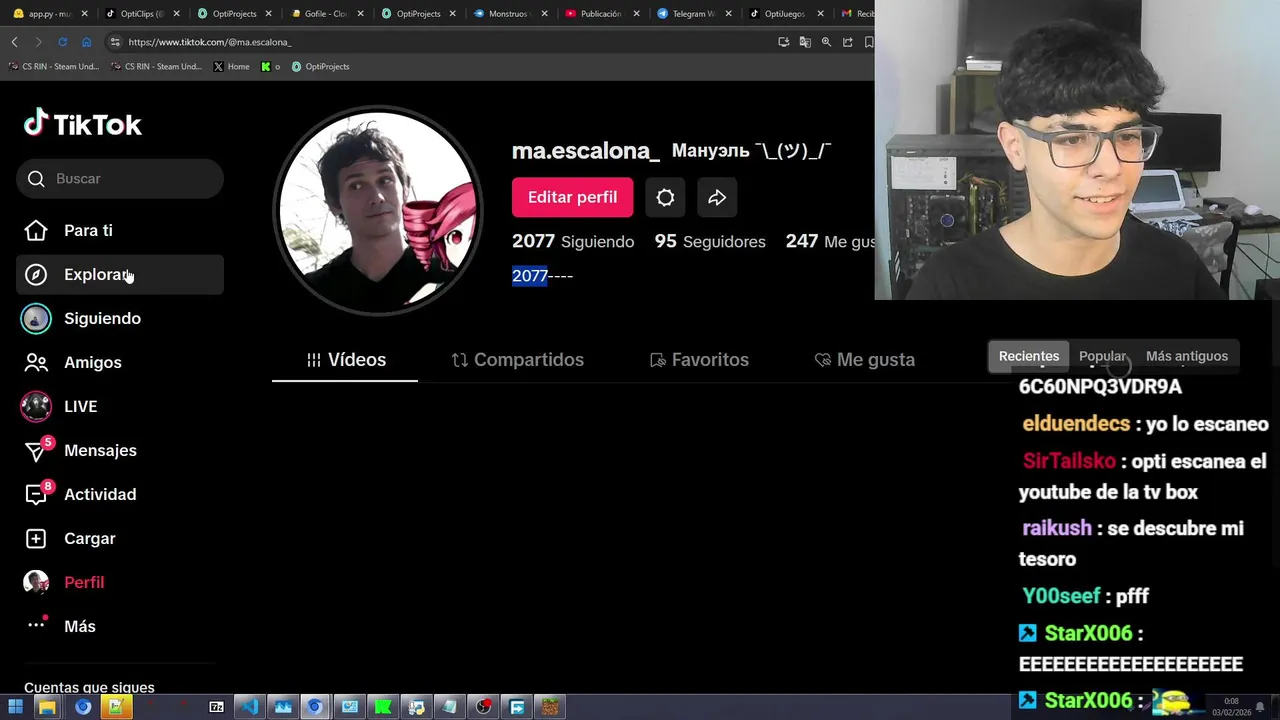This screenshot has width=1280, height=720.
Task: Click SirTailsko chat username
Action: coord(1069,461)
